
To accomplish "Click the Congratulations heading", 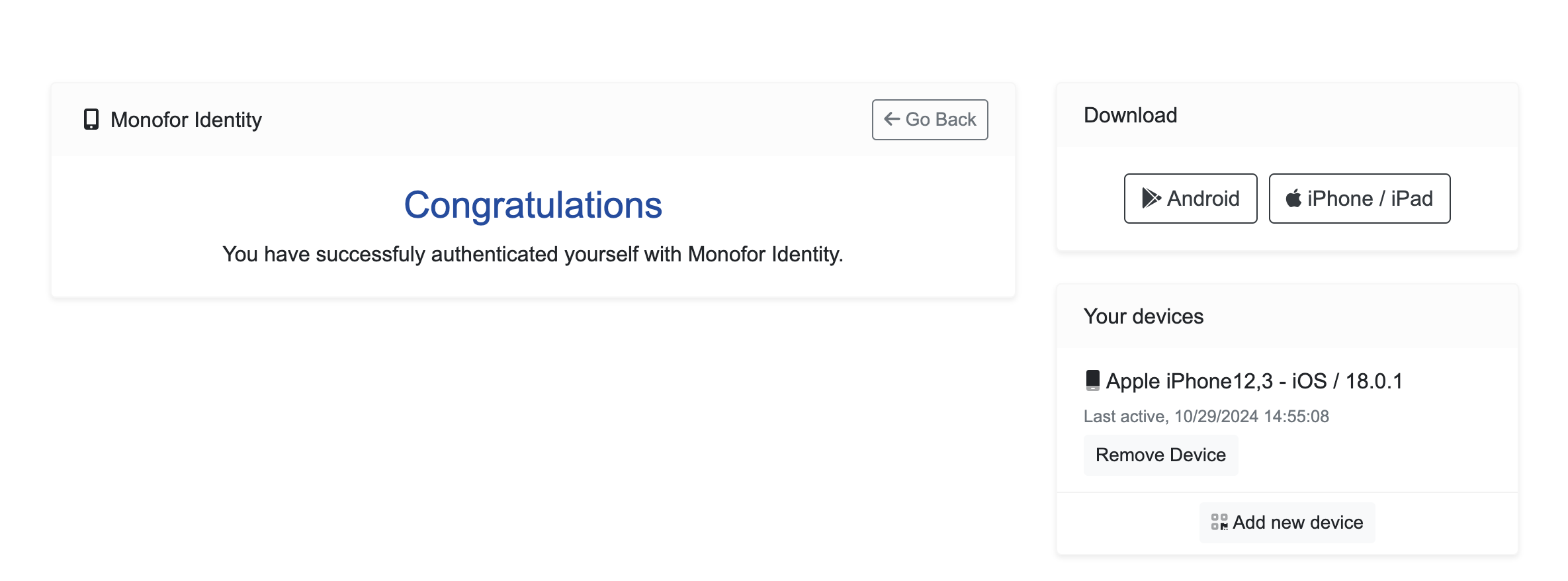I will 534,205.
